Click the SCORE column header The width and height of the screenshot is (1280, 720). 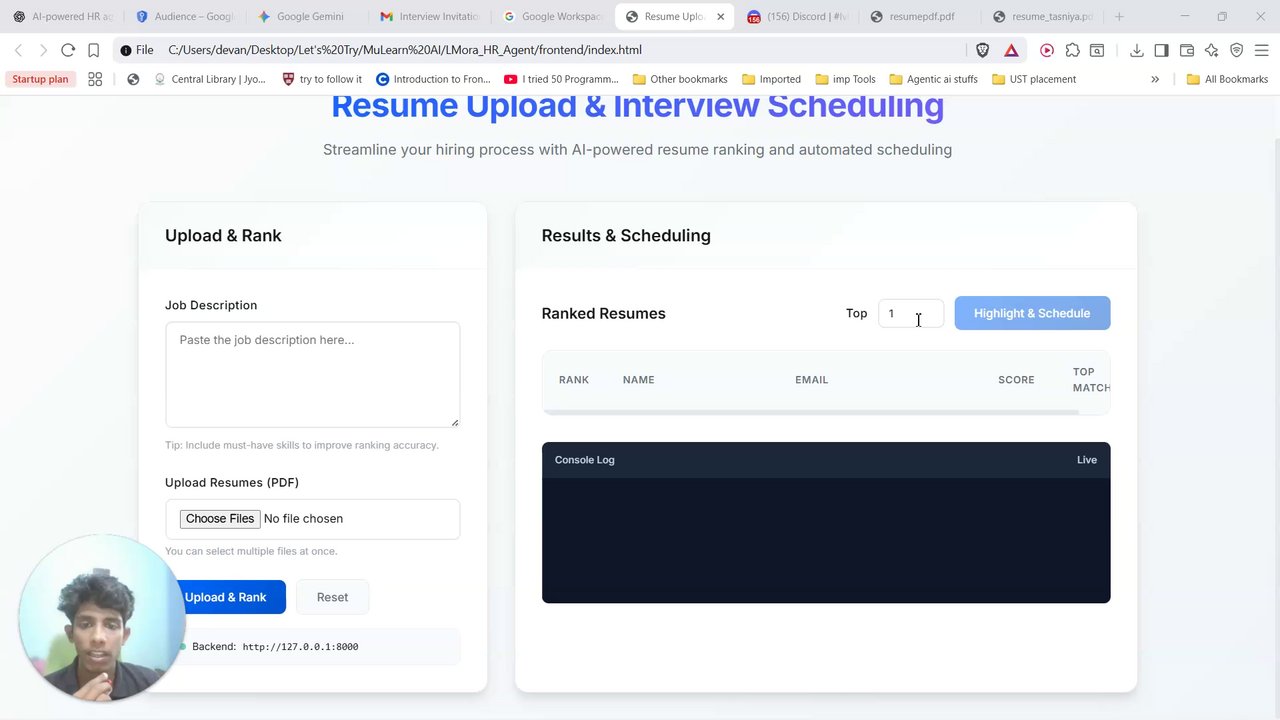click(x=1016, y=380)
